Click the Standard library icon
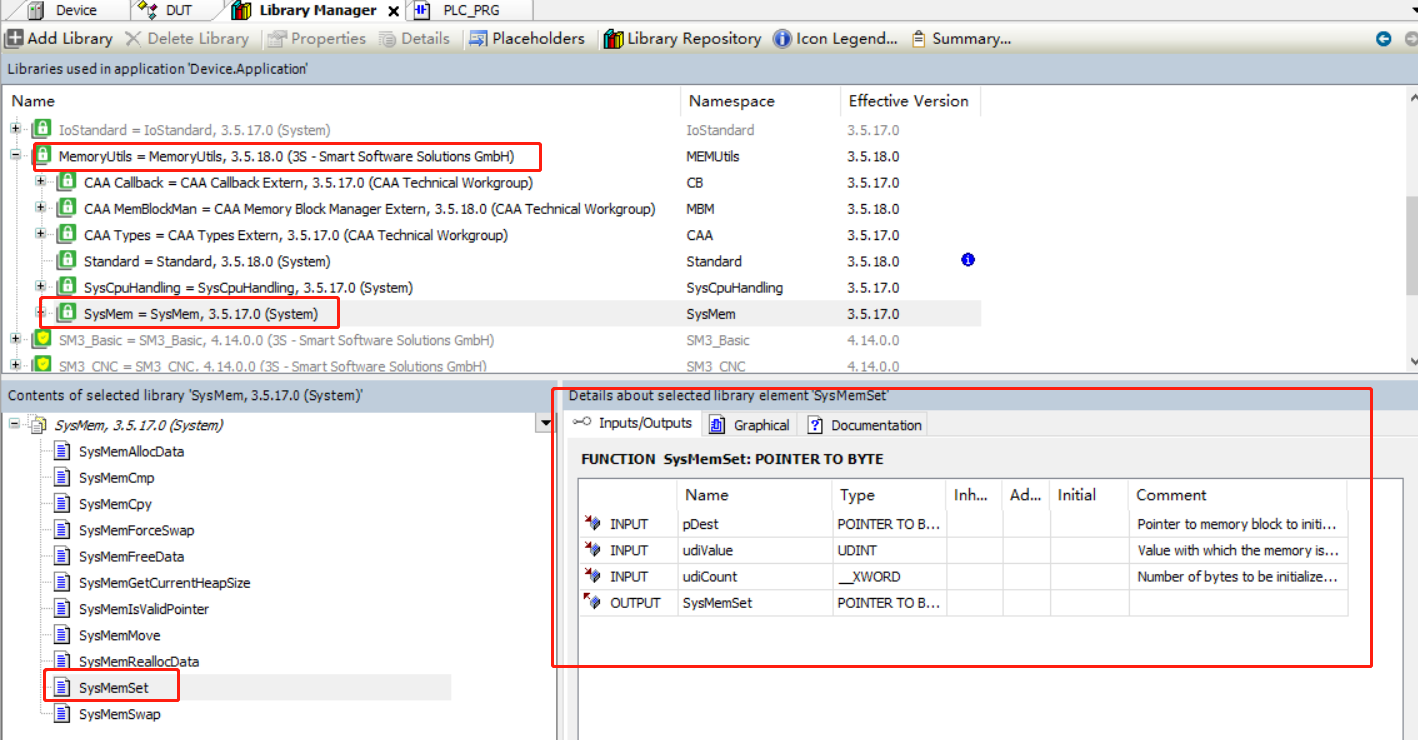This screenshot has height=740, width=1418. [67, 260]
